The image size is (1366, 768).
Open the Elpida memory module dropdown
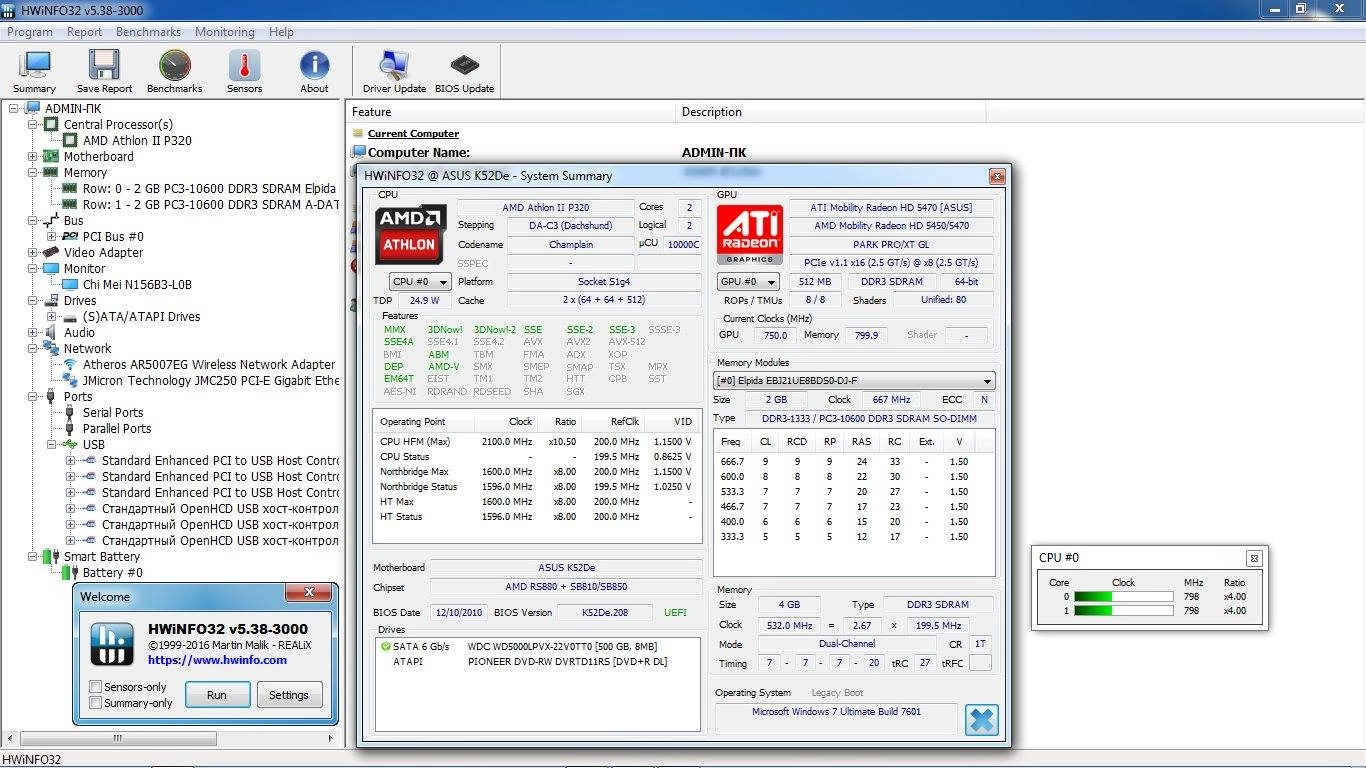pos(854,381)
